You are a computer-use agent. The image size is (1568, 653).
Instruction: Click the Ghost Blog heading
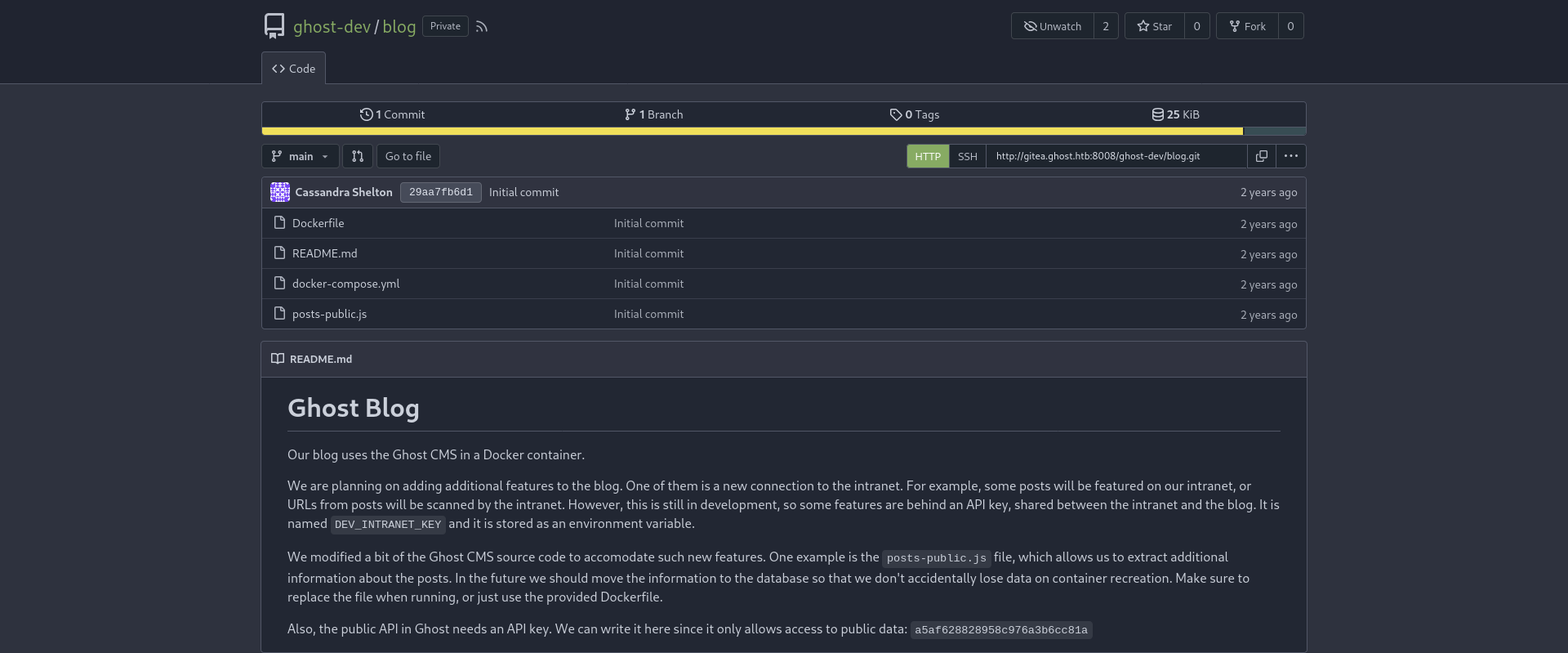coord(354,408)
